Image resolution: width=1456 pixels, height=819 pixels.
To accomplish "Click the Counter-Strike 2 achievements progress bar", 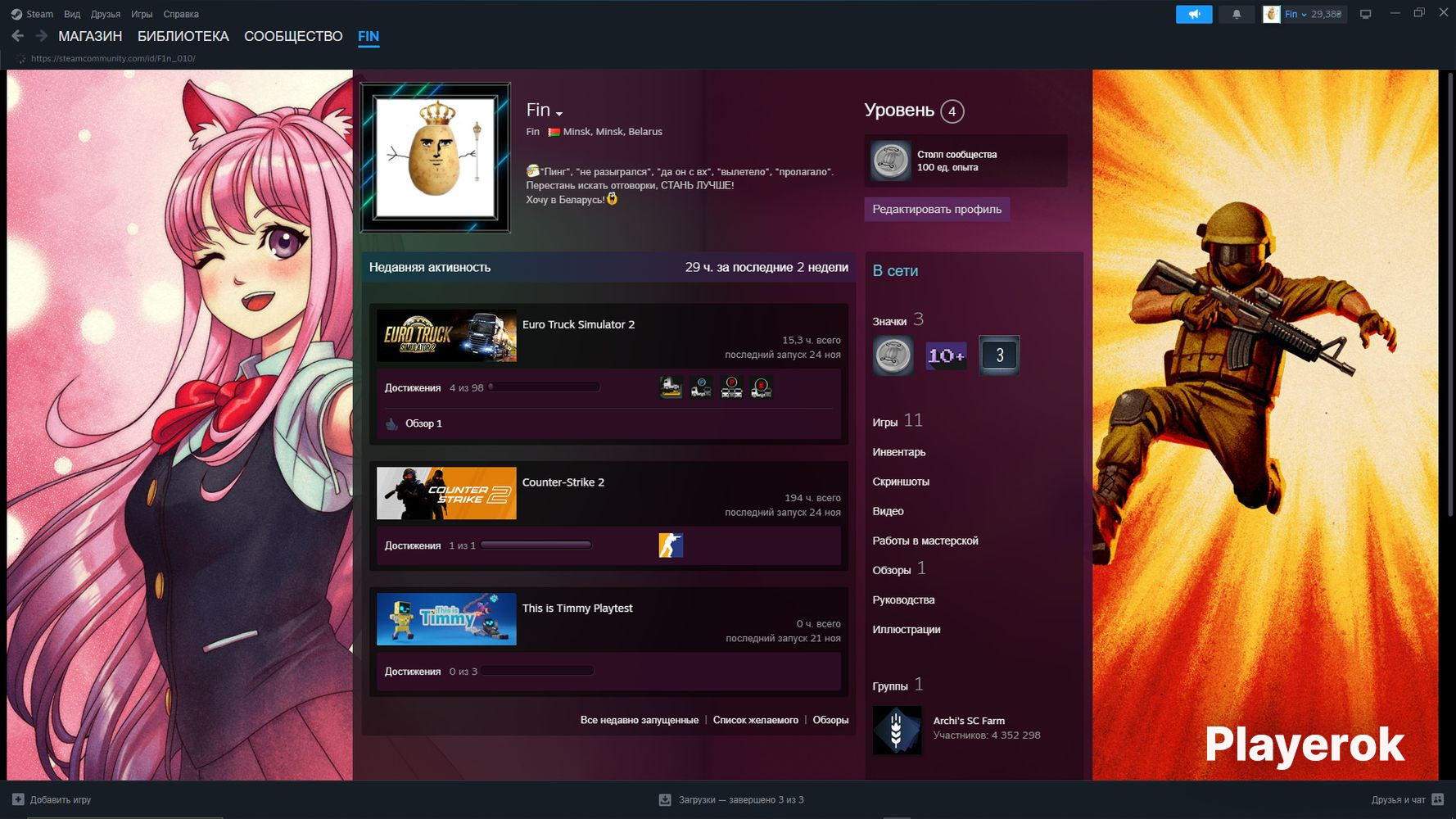I will click(x=536, y=545).
